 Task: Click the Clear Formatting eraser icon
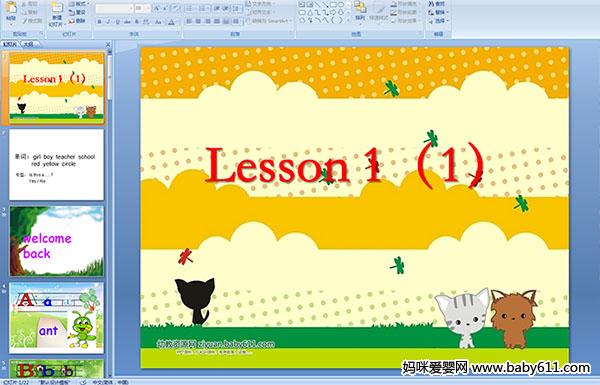point(176,8)
